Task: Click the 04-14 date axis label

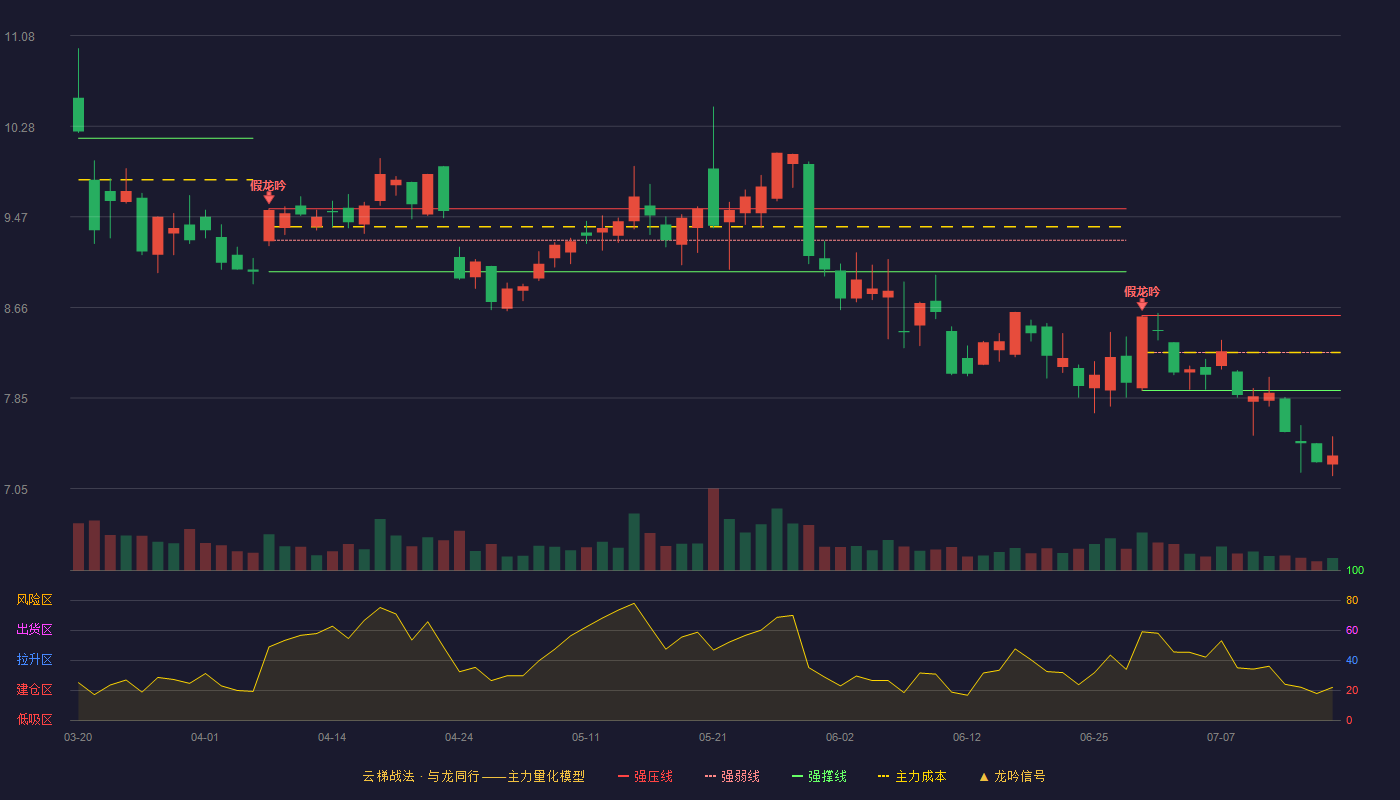Action: click(332, 737)
